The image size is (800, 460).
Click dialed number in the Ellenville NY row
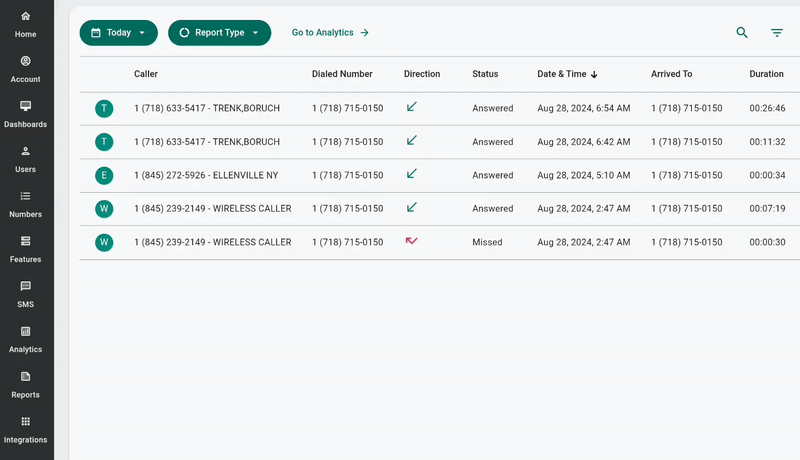347,175
